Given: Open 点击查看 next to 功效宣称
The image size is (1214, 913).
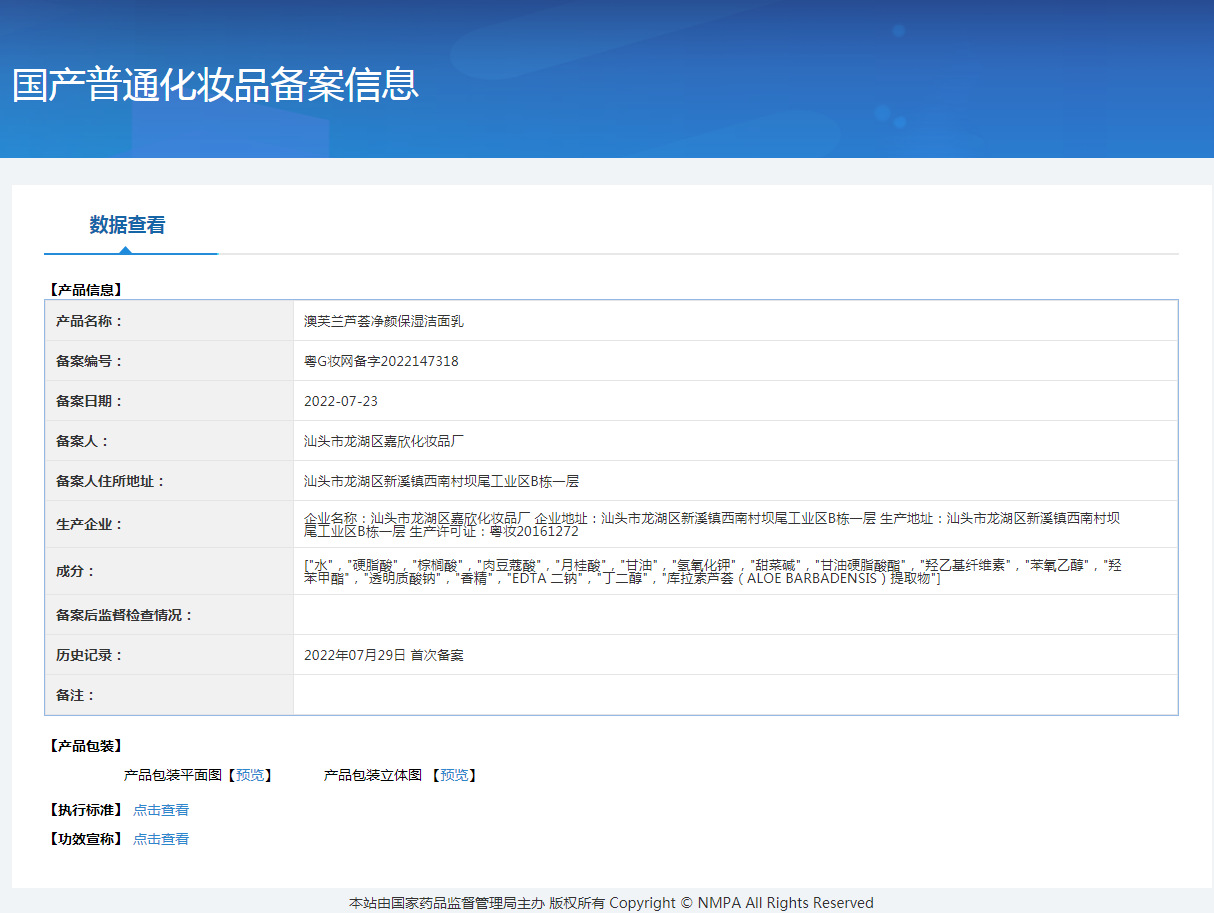Looking at the screenshot, I should click(161, 839).
